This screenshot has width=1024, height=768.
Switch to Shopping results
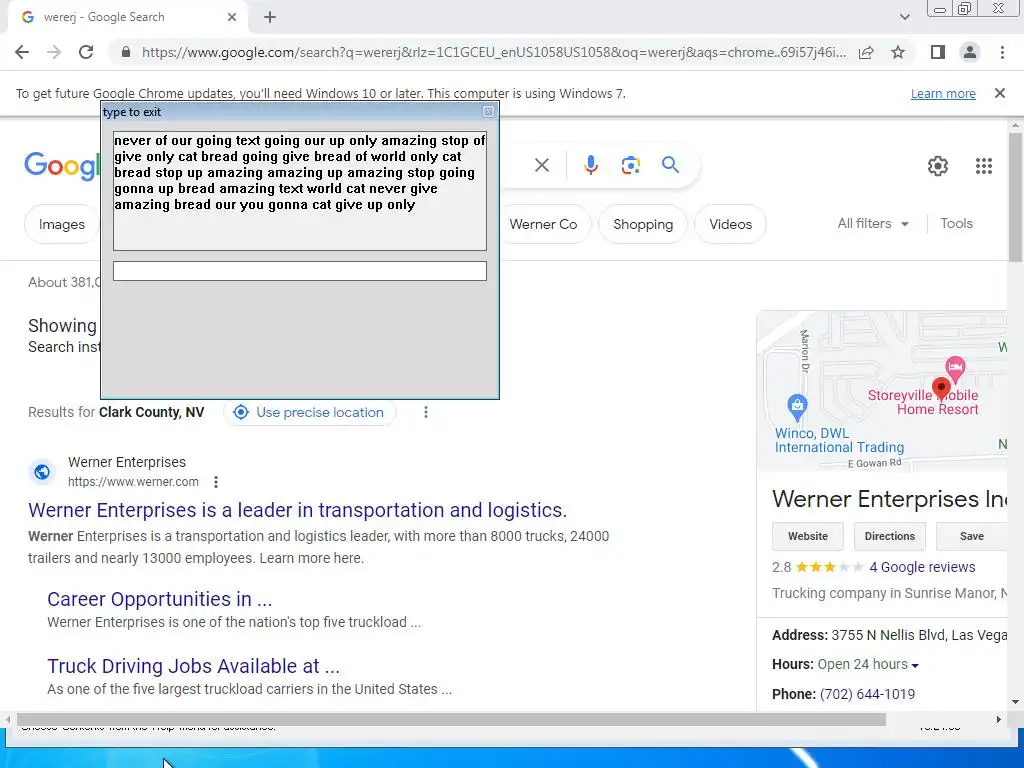click(643, 224)
